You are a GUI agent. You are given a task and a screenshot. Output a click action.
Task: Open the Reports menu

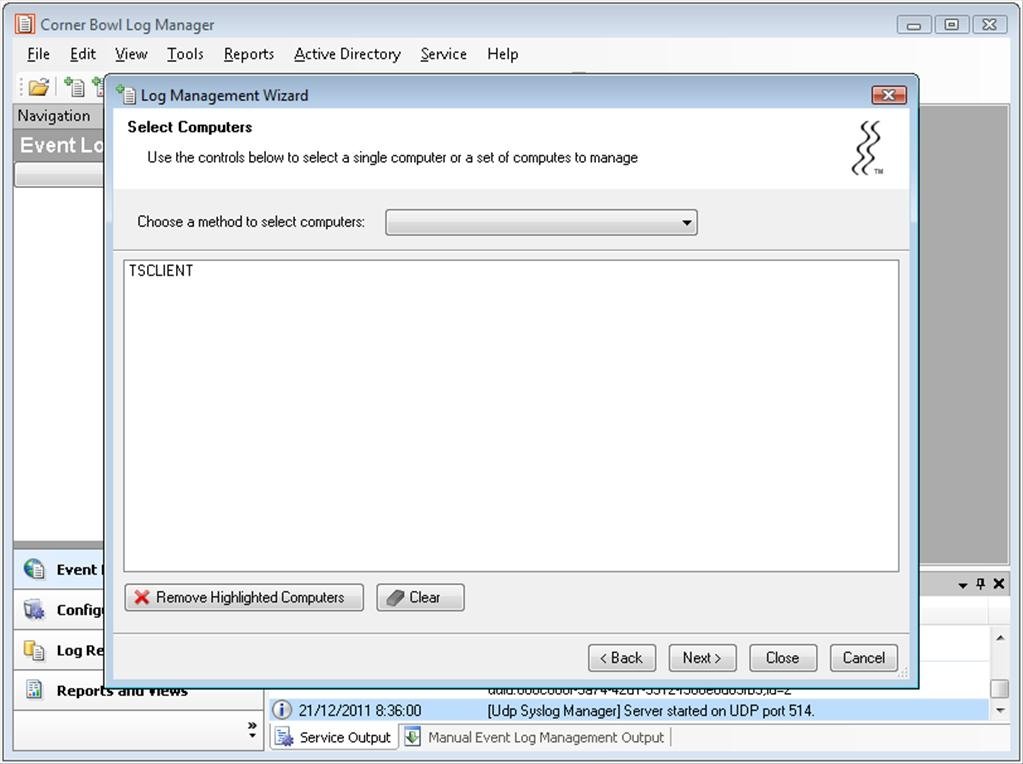[x=249, y=54]
